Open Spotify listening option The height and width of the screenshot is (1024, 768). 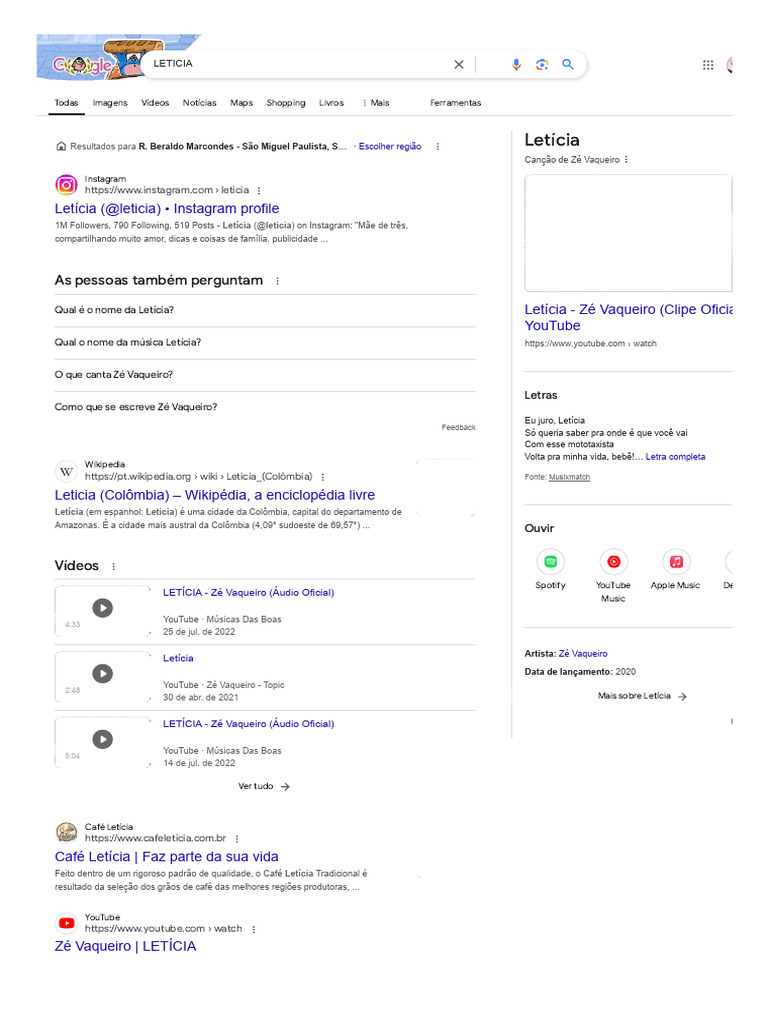click(550, 562)
